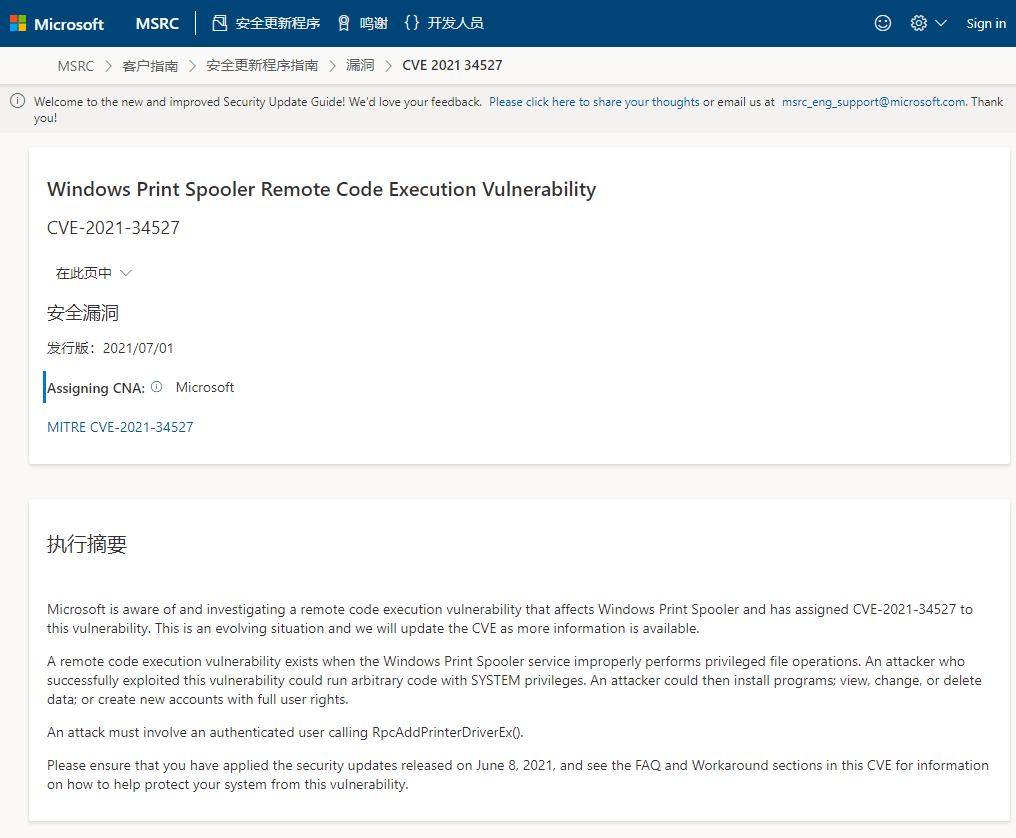Image resolution: width=1016 pixels, height=838 pixels.
Task: Click the acknowledgements ribbon icon
Action: tap(344, 23)
